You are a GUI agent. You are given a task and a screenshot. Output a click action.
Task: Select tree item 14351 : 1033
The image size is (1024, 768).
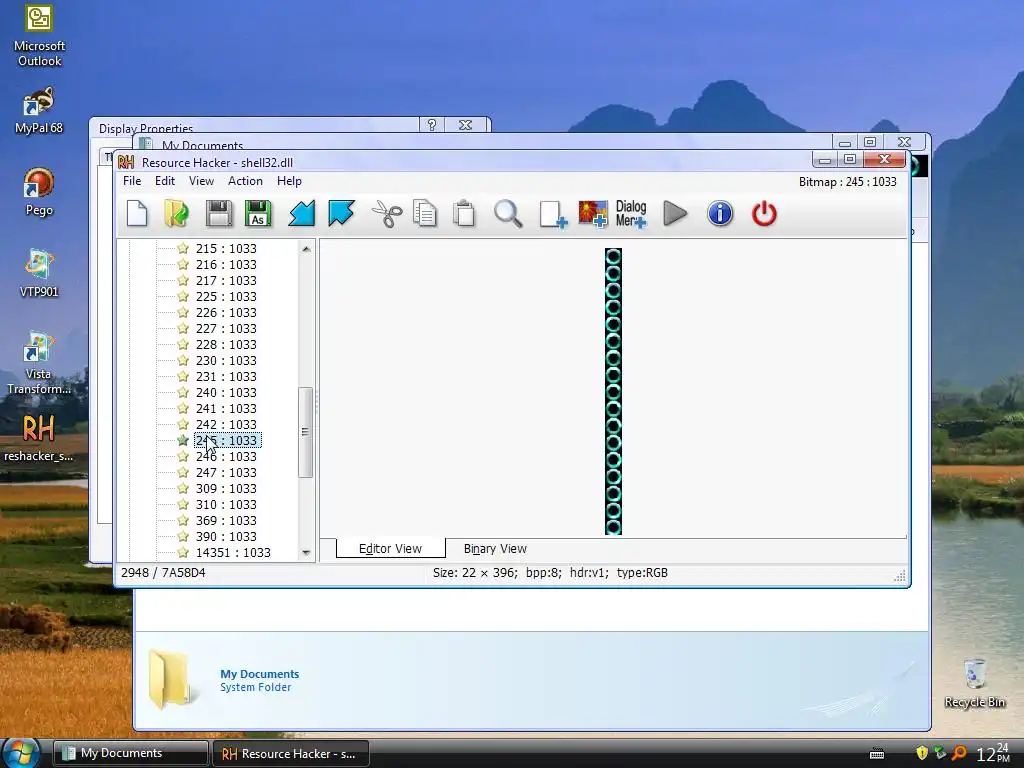(233, 552)
